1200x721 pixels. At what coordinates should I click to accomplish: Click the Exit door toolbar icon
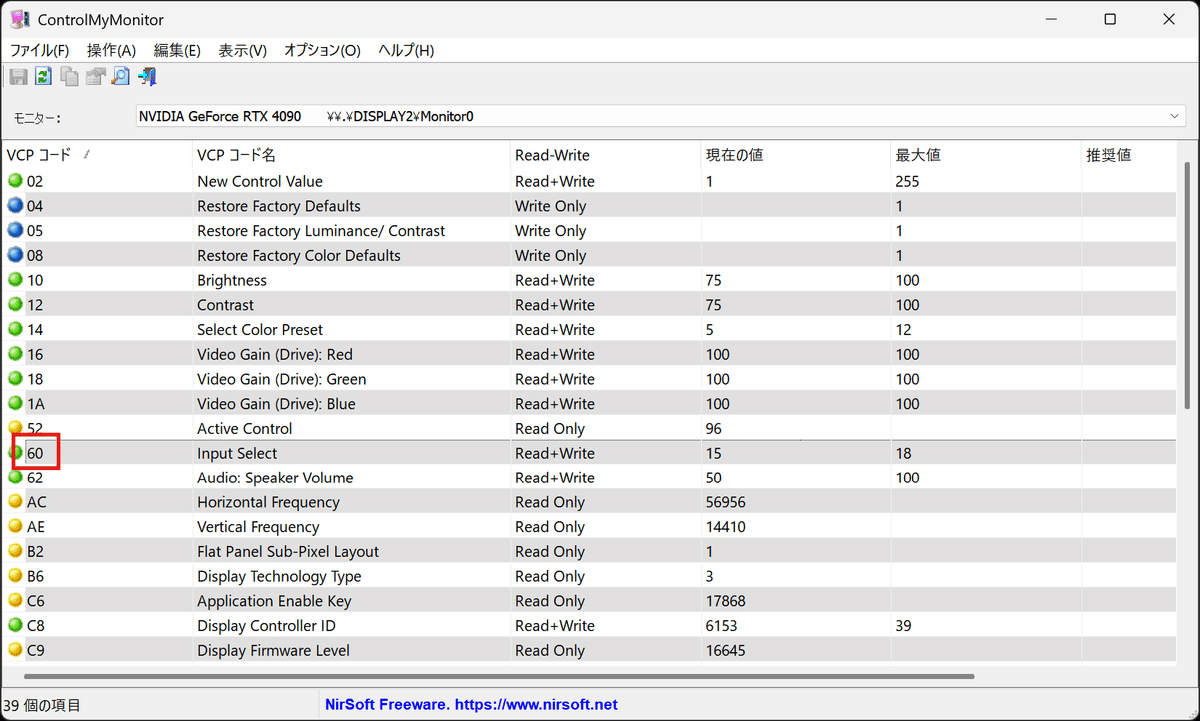tap(147, 76)
